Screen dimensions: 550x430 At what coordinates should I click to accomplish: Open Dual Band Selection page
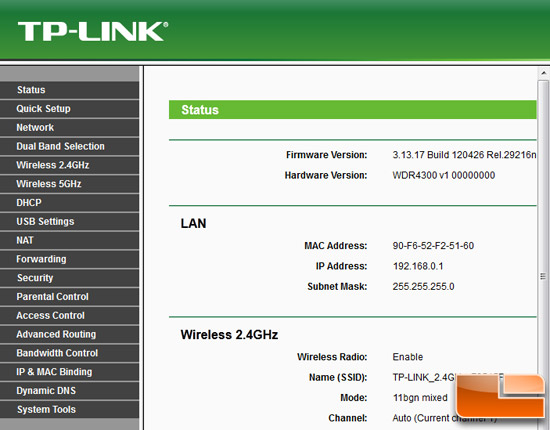[x=69, y=146]
